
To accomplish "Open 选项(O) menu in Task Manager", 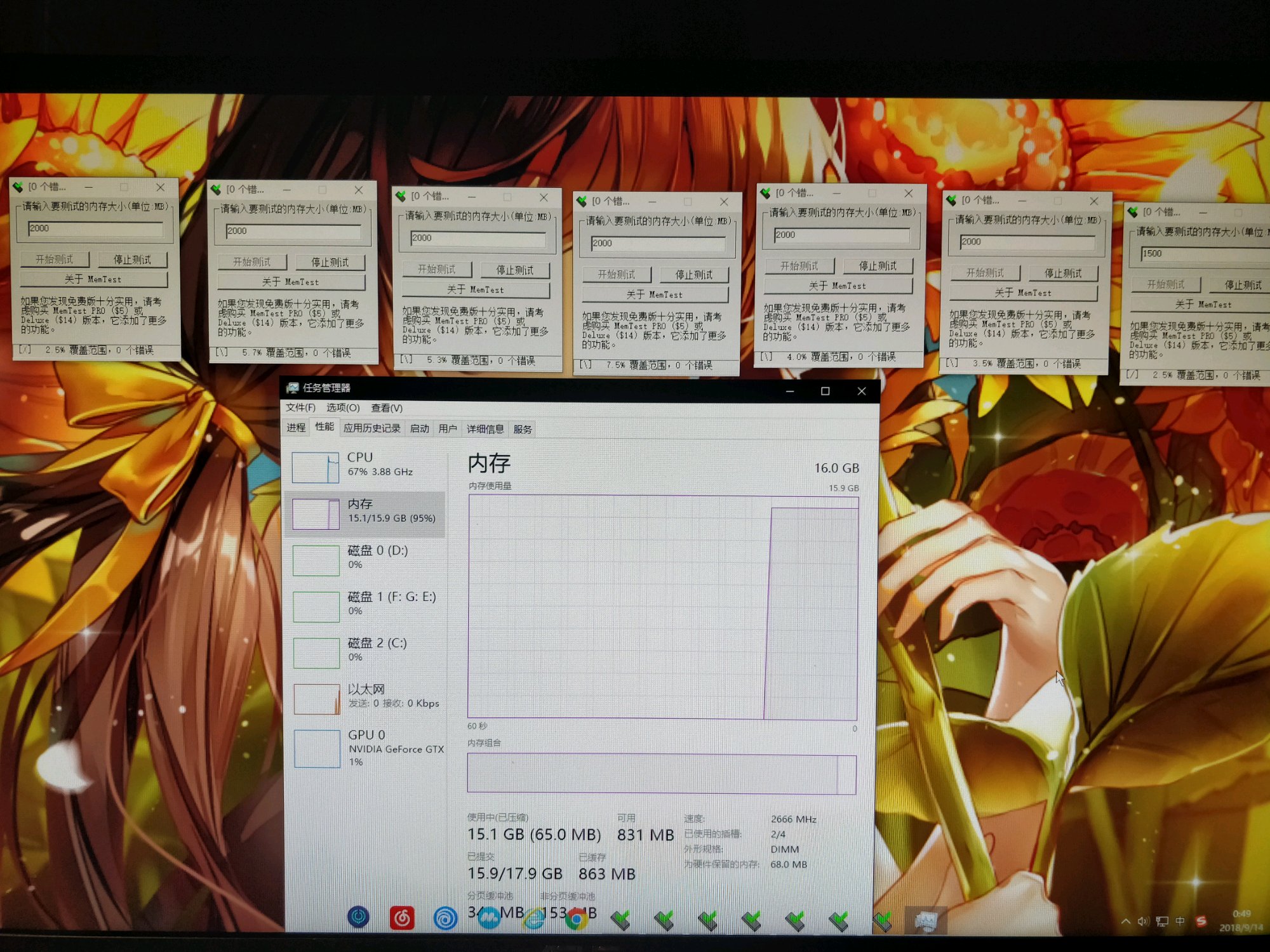I will pos(343,407).
